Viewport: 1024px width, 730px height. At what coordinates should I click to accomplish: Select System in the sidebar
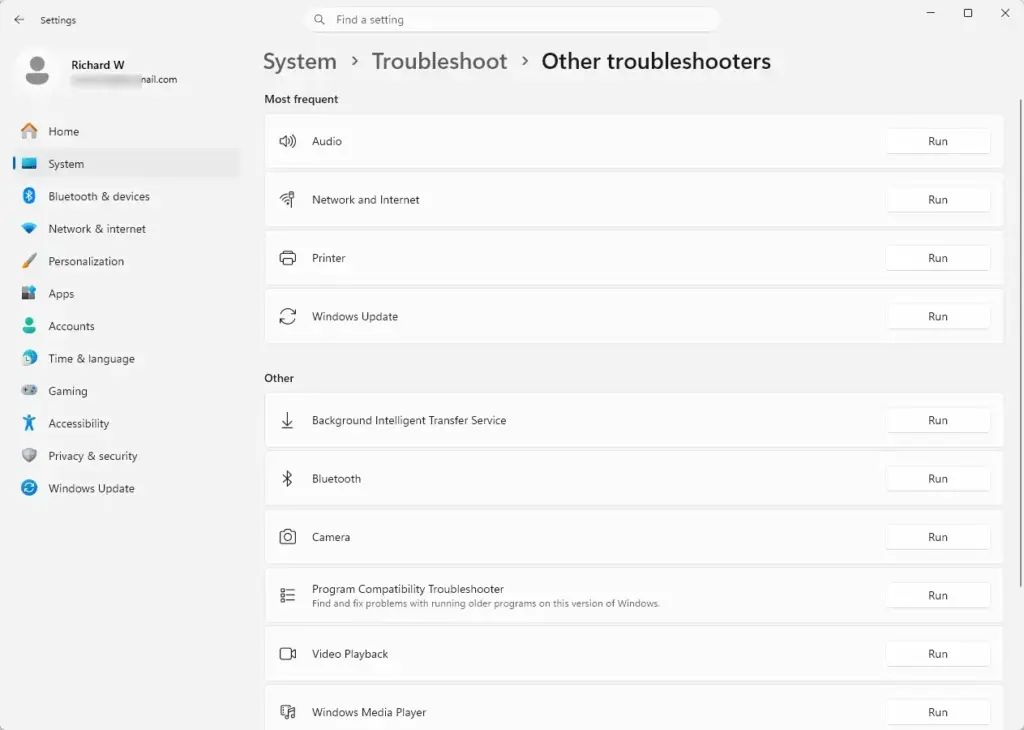(x=126, y=164)
